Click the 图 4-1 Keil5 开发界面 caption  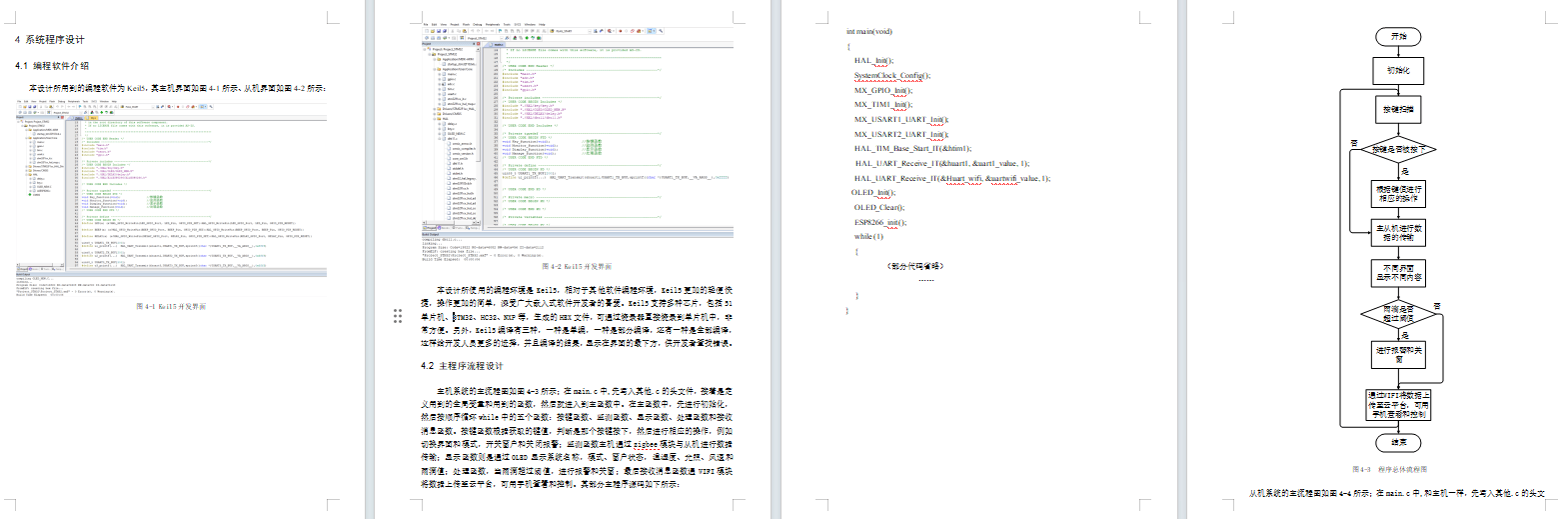pos(171,307)
